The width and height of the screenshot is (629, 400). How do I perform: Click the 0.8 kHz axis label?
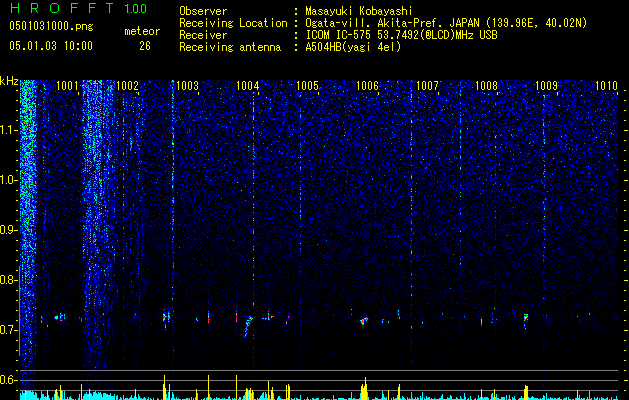pos(8,280)
